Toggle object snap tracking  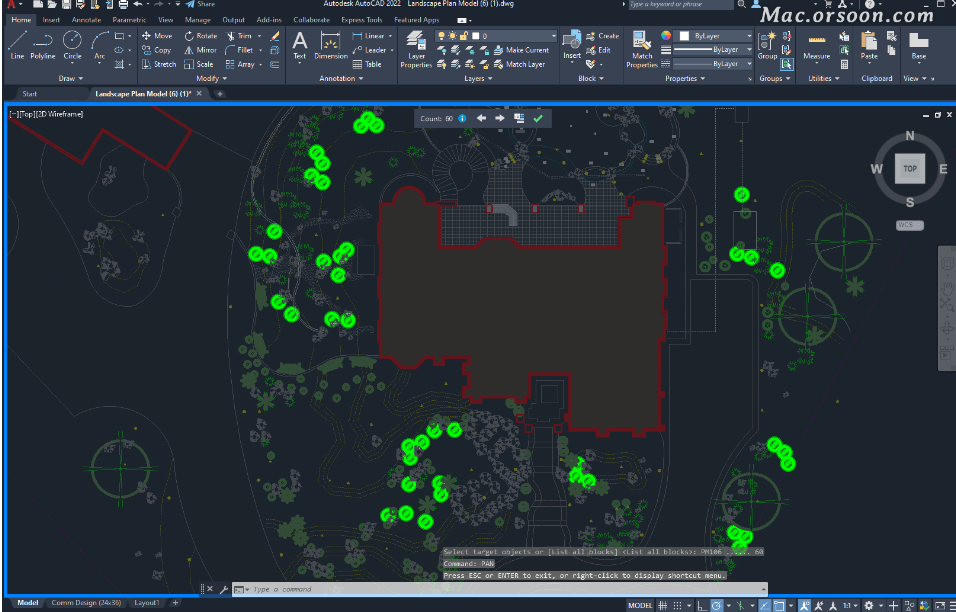[765, 606]
